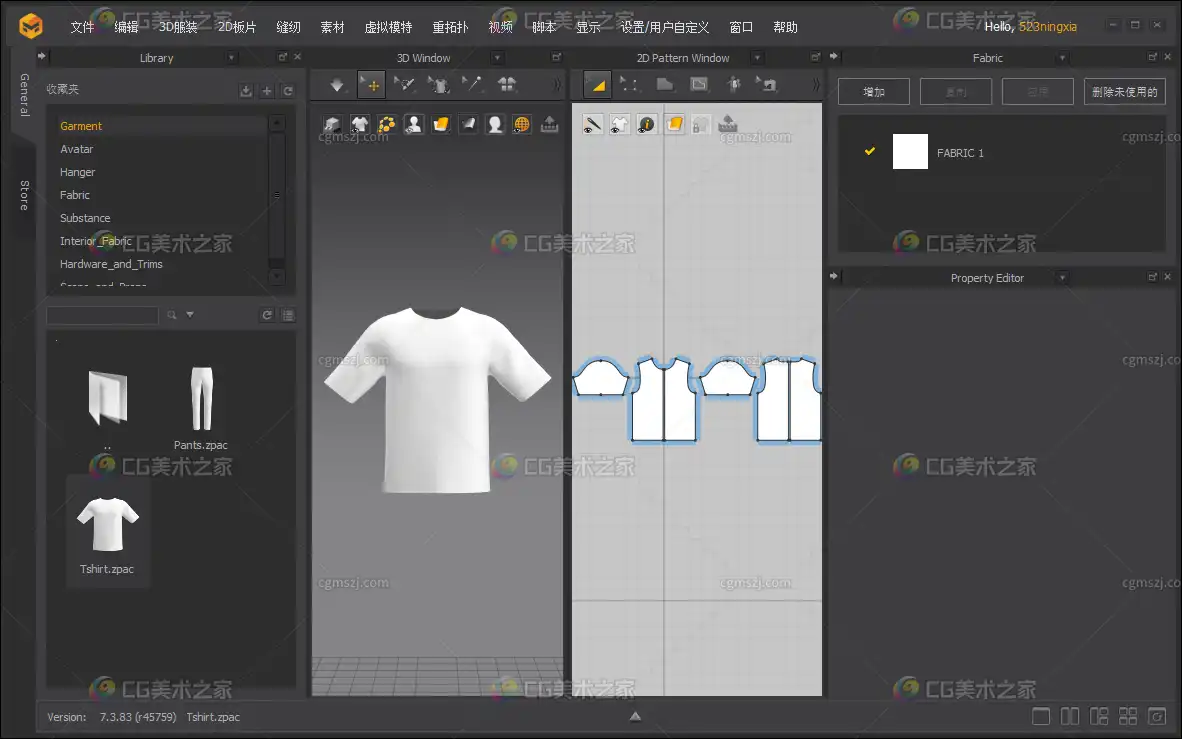Click the download icon beside 收藏夹
The image size is (1182, 739).
pos(246,91)
